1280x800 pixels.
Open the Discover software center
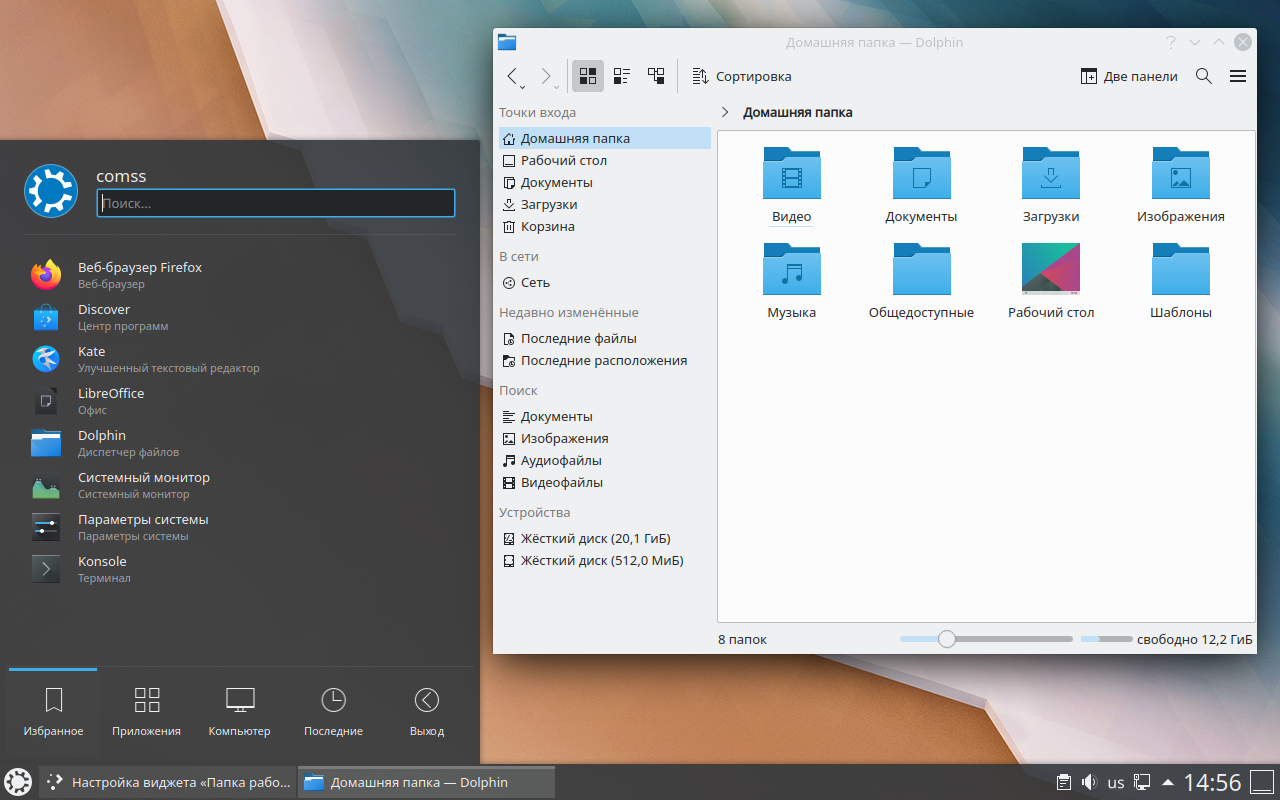click(104, 317)
